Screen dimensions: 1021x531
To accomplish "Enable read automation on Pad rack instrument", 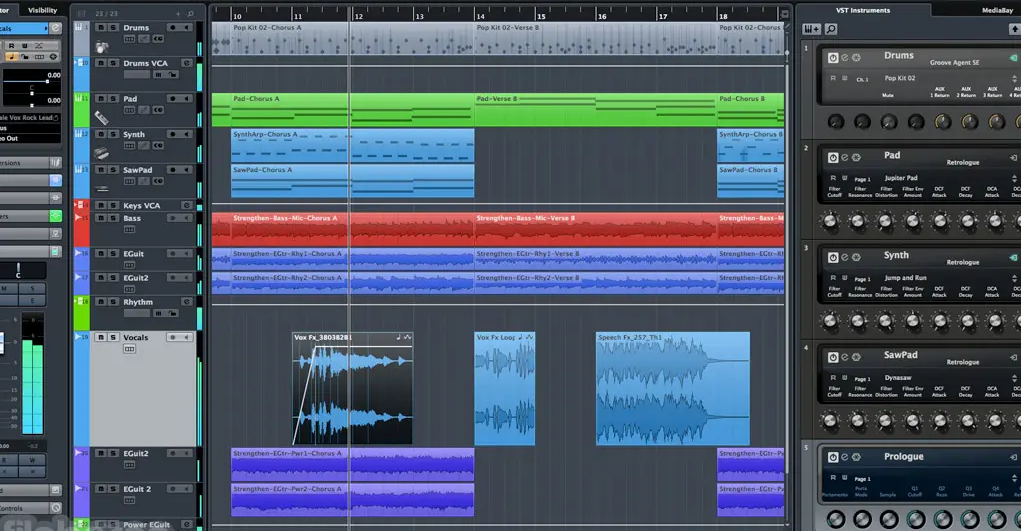I will (x=833, y=178).
